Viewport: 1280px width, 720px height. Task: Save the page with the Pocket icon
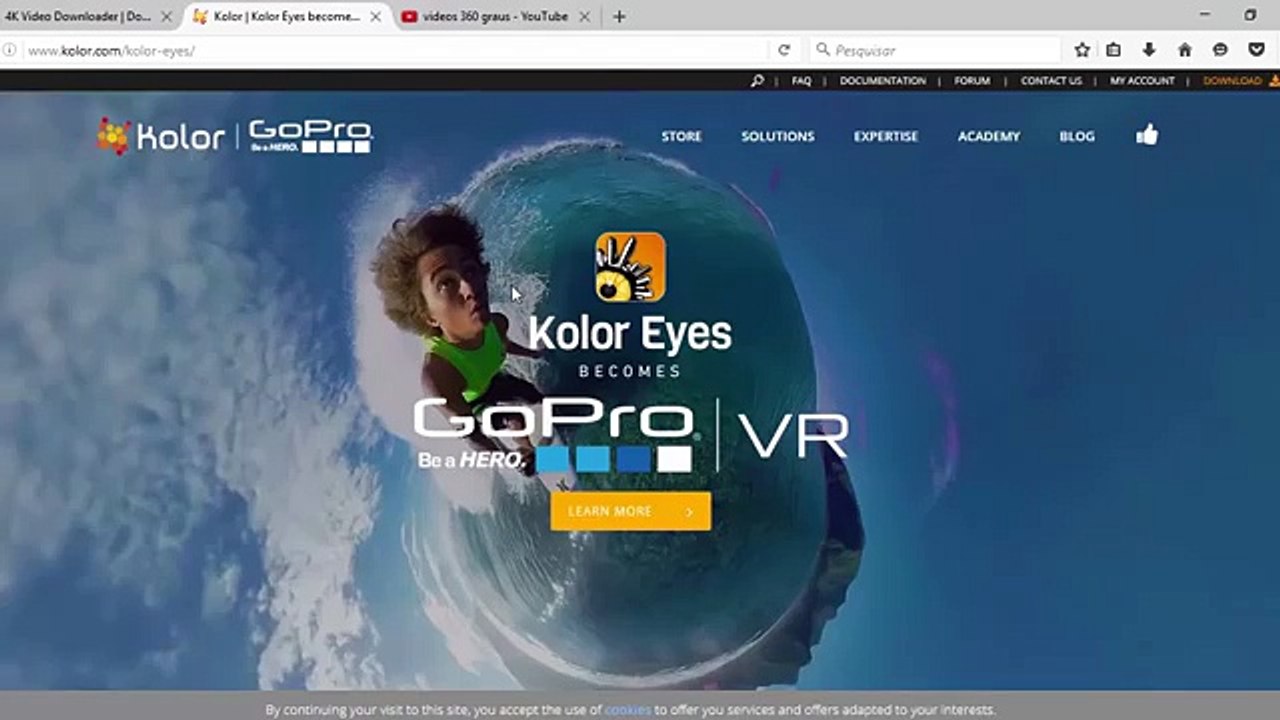(1257, 50)
